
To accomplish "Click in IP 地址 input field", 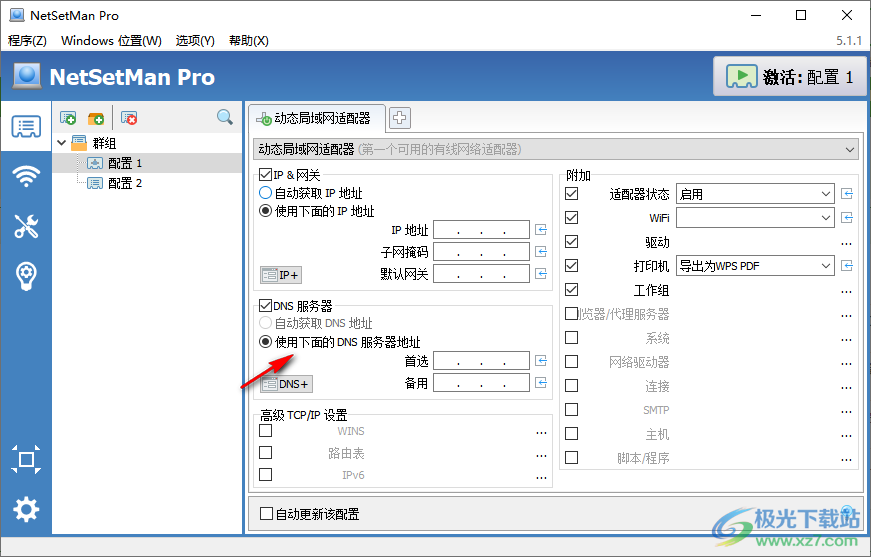I will tap(482, 229).
